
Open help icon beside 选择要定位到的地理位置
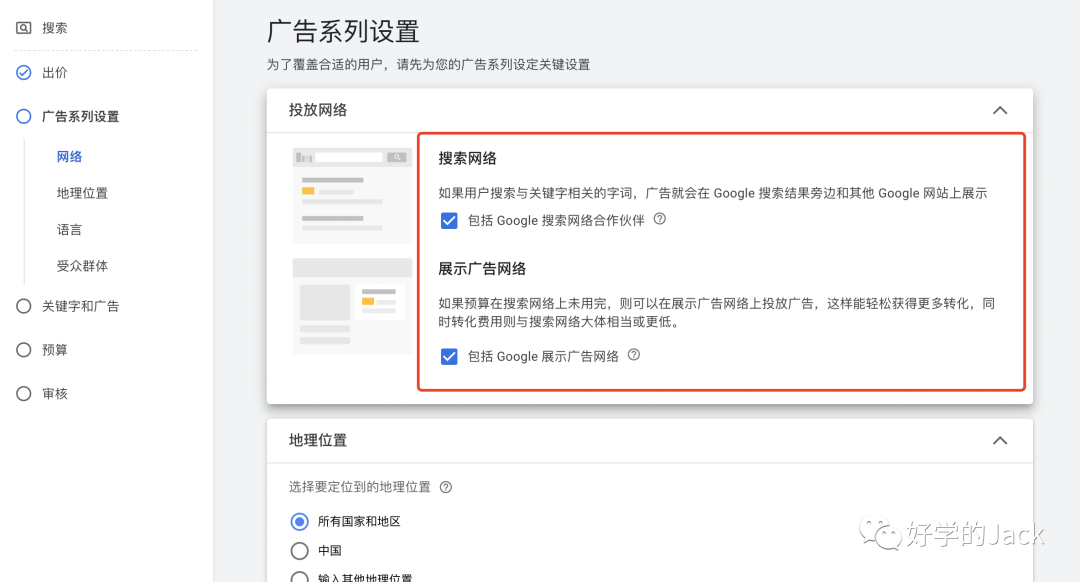(446, 488)
